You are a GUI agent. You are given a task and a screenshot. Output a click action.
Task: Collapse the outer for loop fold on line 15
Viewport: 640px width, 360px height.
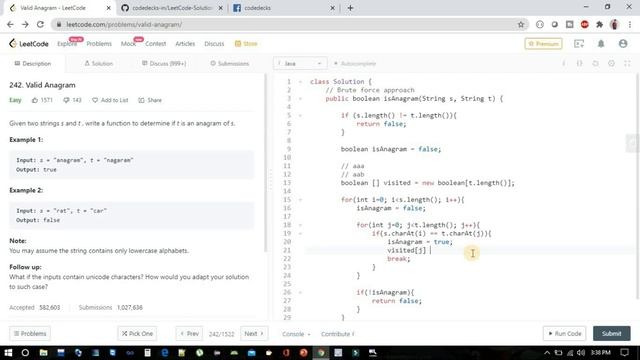click(x=300, y=200)
